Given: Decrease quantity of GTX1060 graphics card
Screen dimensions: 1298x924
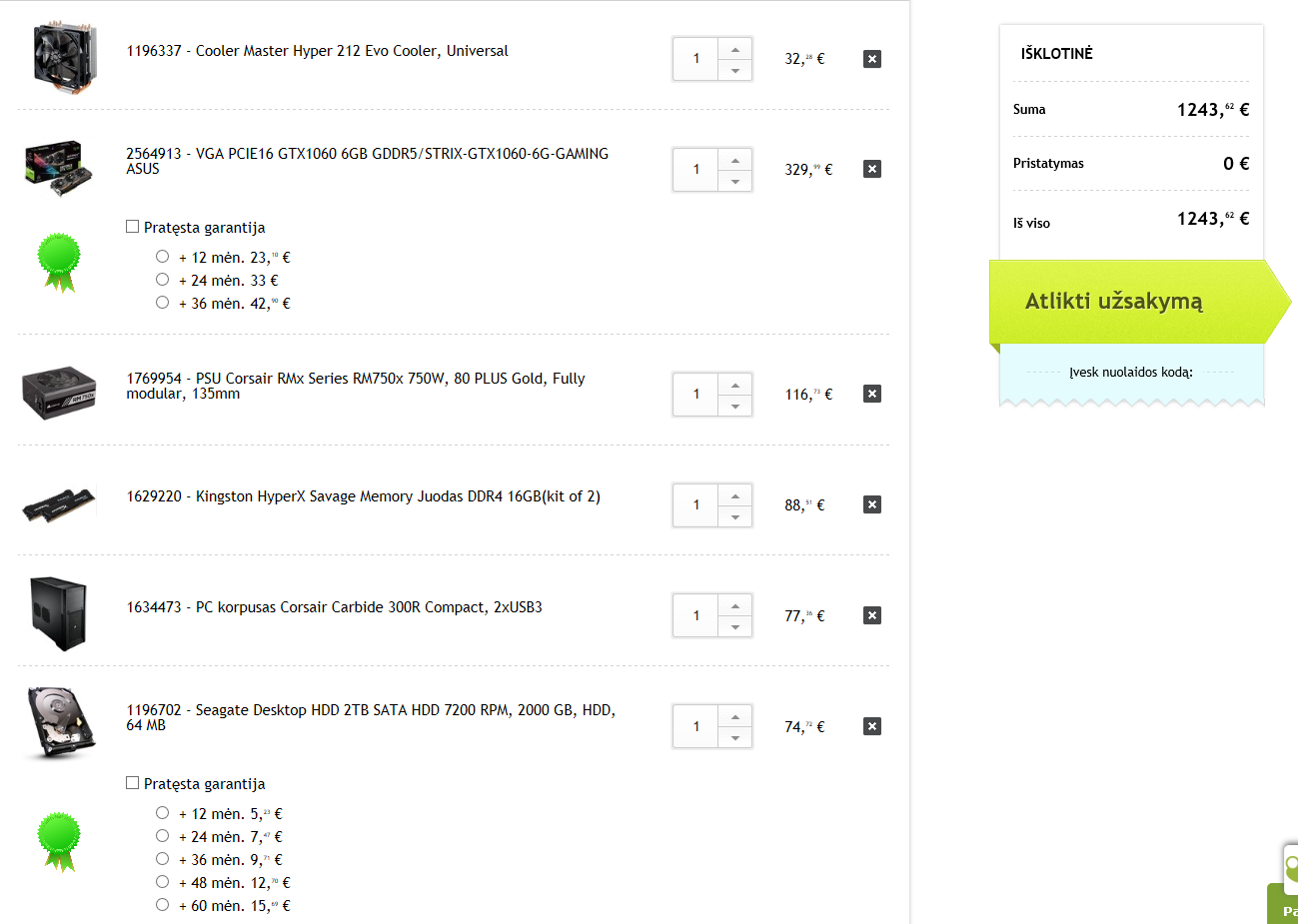Looking at the screenshot, I should (x=735, y=181).
